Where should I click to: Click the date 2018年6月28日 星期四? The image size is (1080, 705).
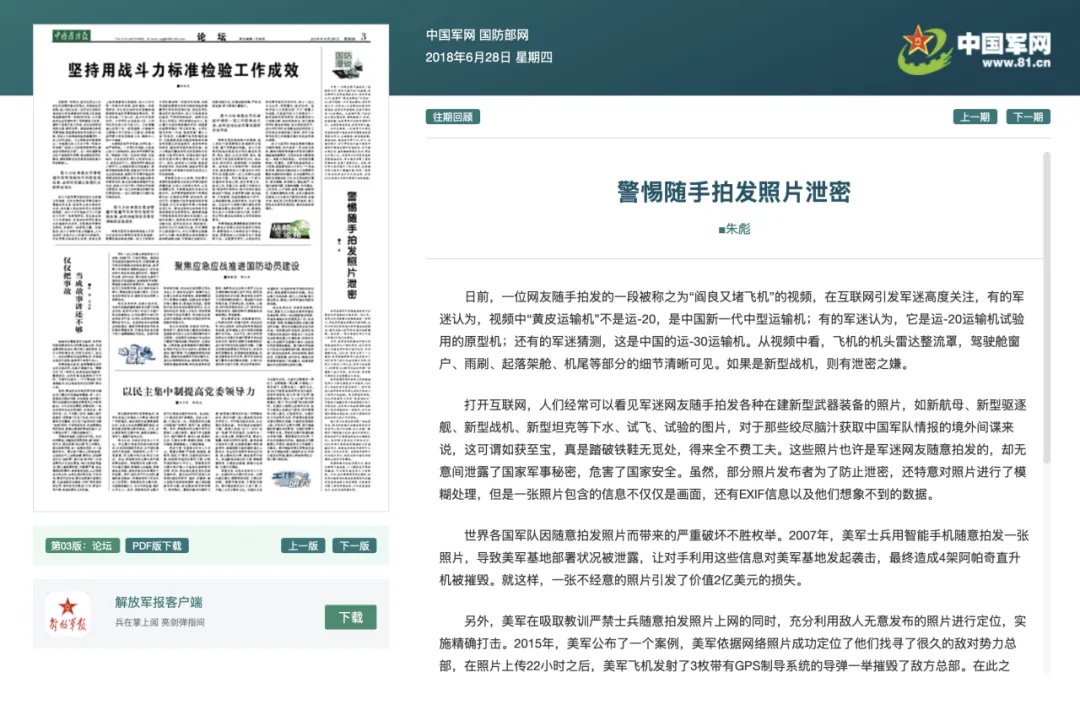point(489,57)
